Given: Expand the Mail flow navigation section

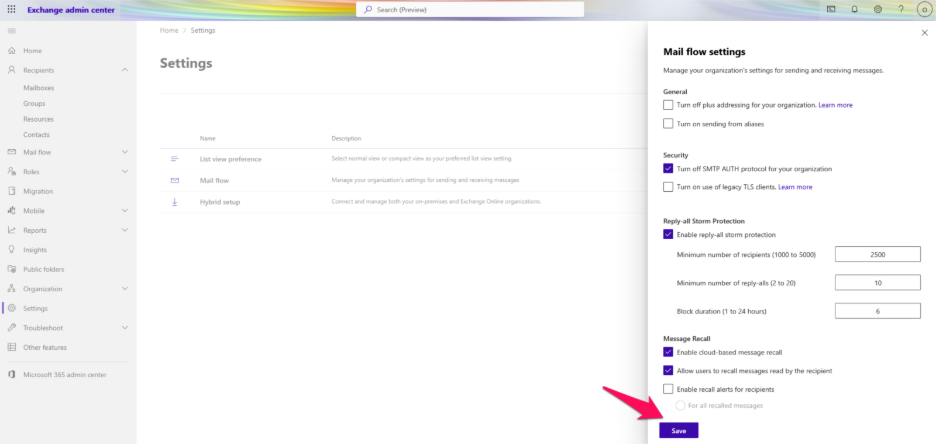Looking at the screenshot, I should (x=124, y=152).
